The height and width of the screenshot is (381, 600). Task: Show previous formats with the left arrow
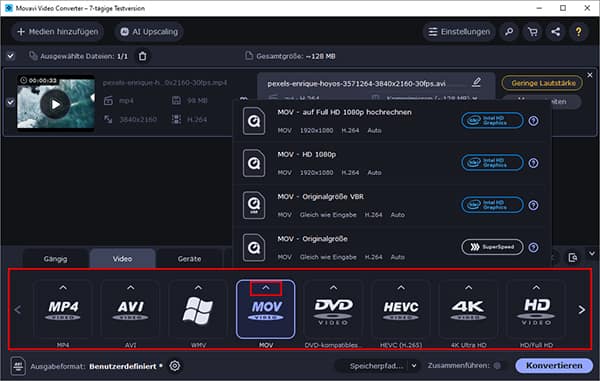[x=18, y=309]
